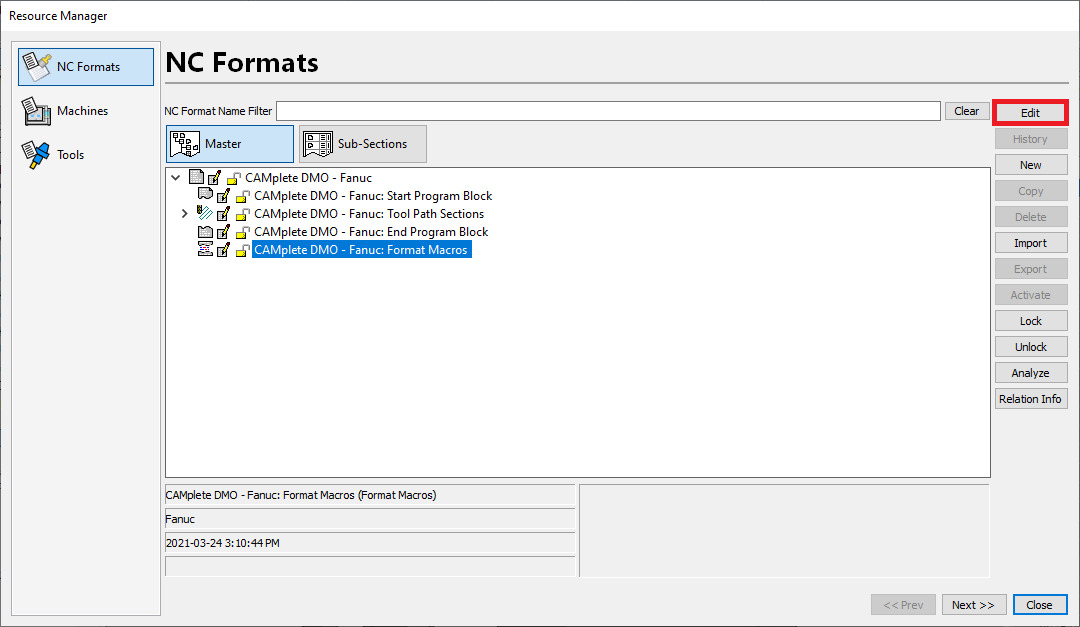Viewport: 1080px width, 627px height.
Task: Expand the Tool Path Sections node
Action: click(185, 214)
